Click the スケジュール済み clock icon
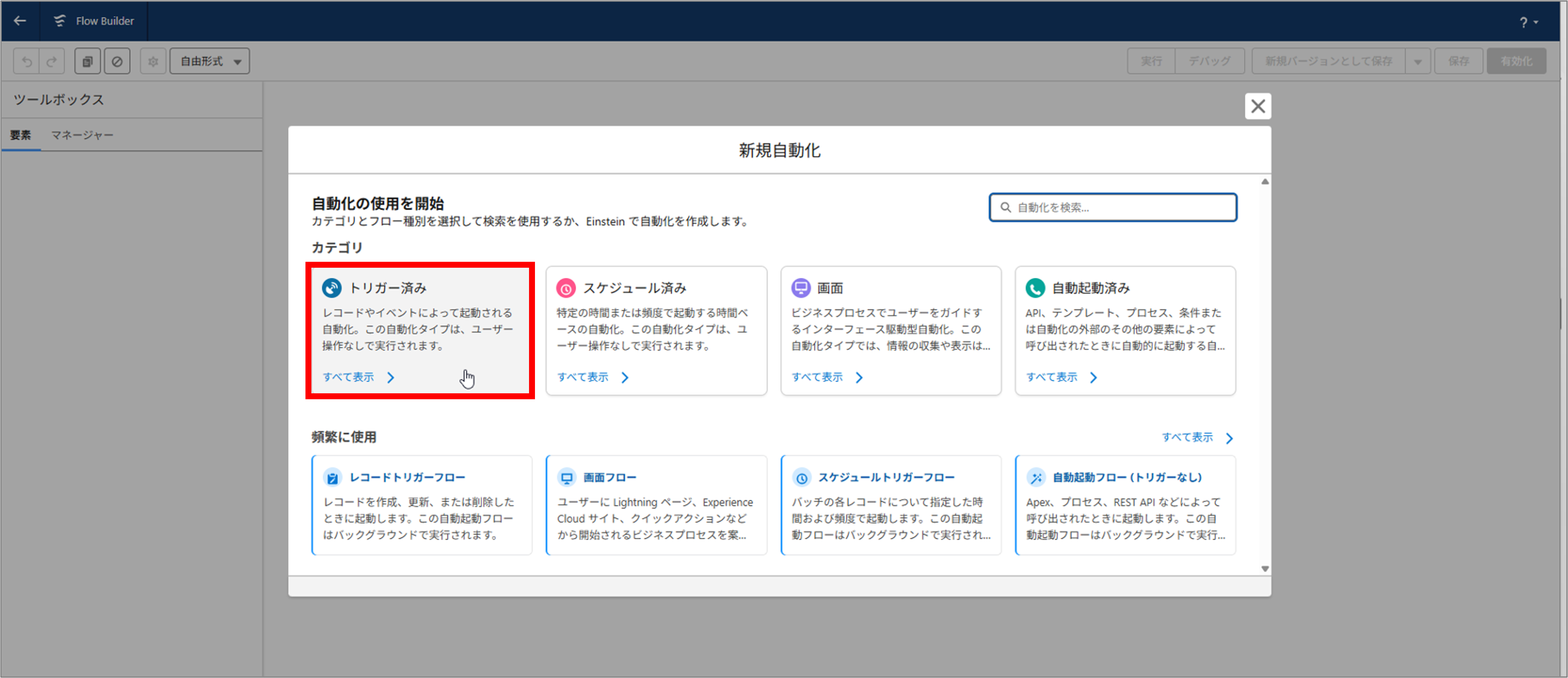 [567, 287]
